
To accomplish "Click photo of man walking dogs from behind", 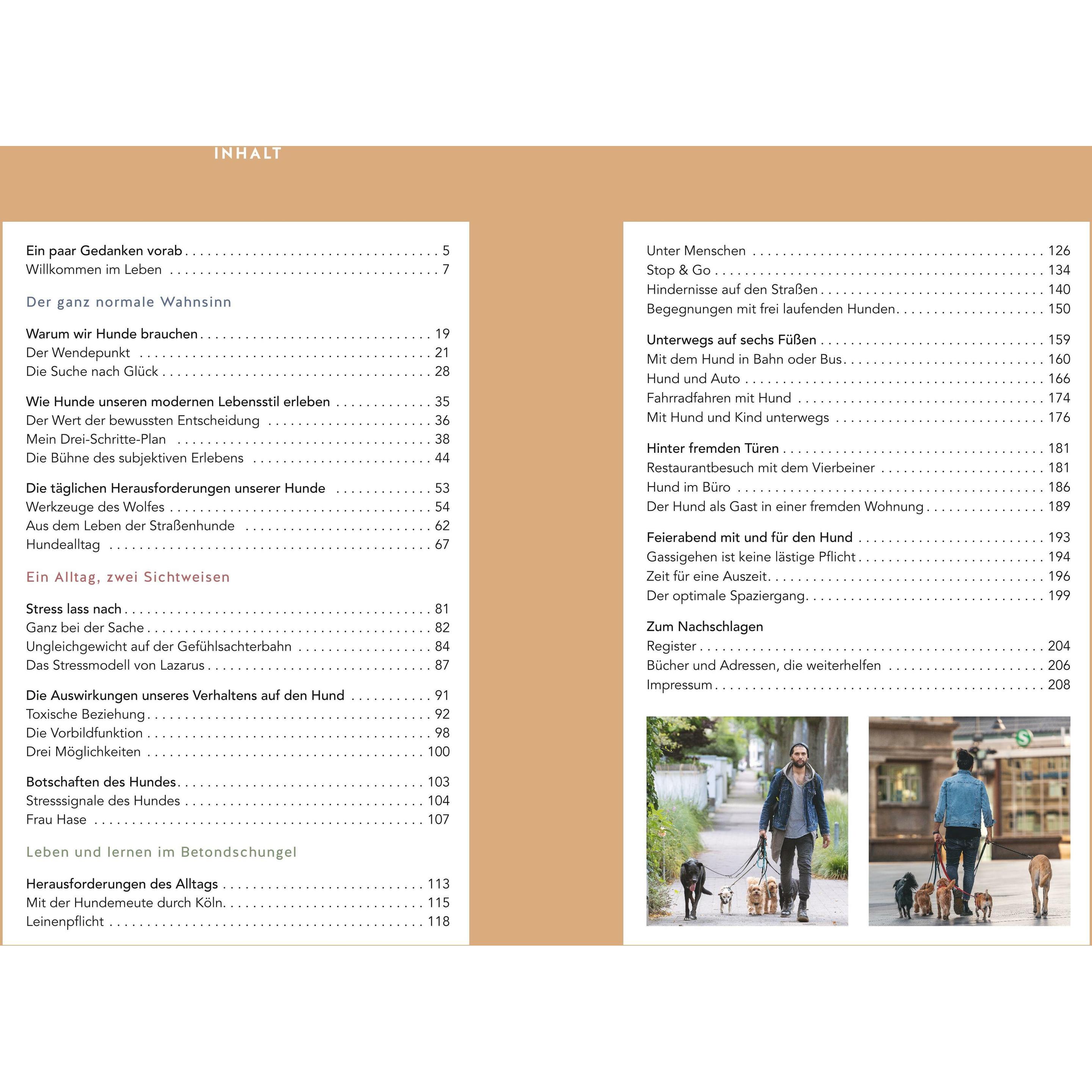I will 969,821.
